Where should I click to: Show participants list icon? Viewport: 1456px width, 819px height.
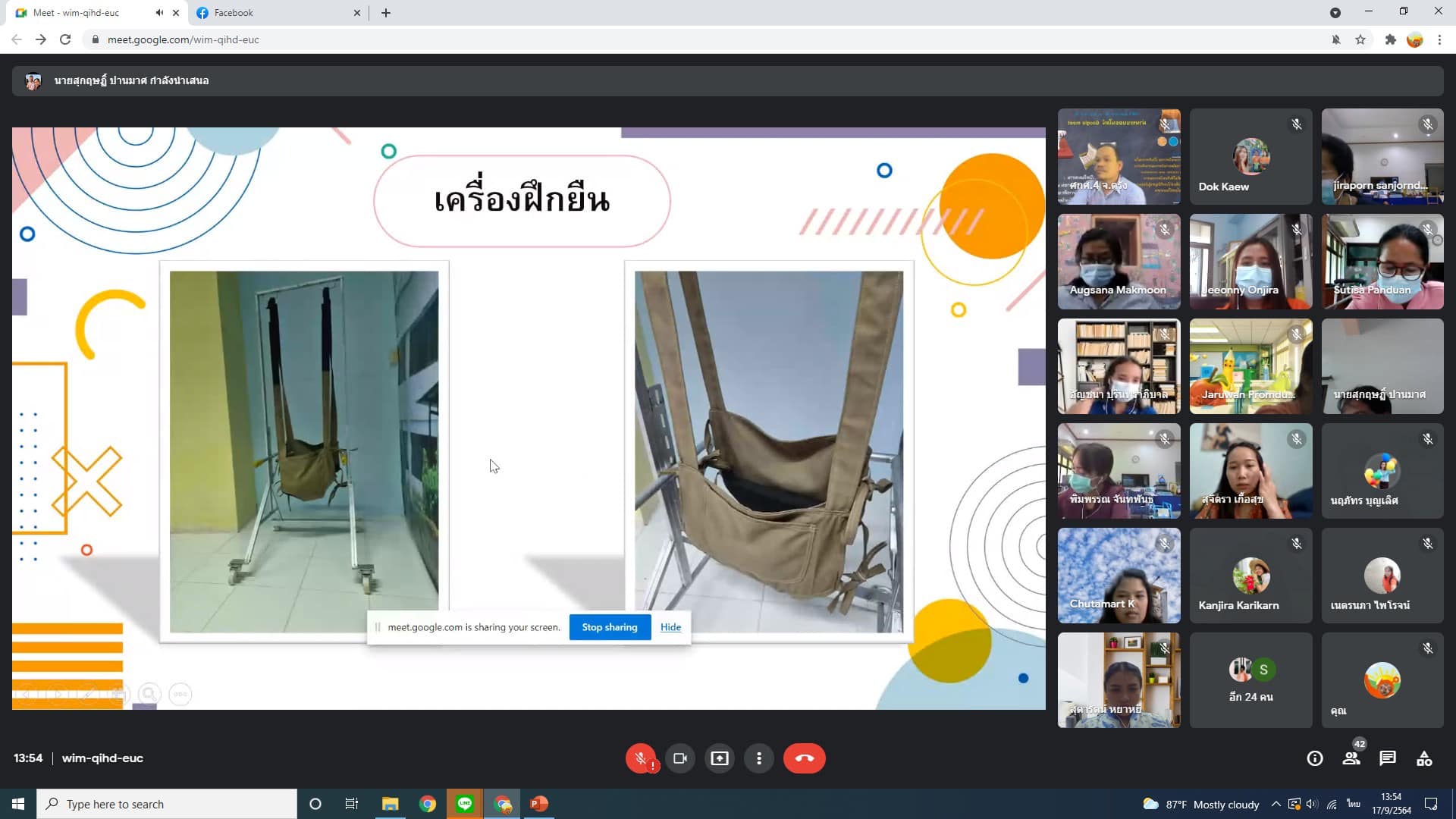coord(1351,758)
